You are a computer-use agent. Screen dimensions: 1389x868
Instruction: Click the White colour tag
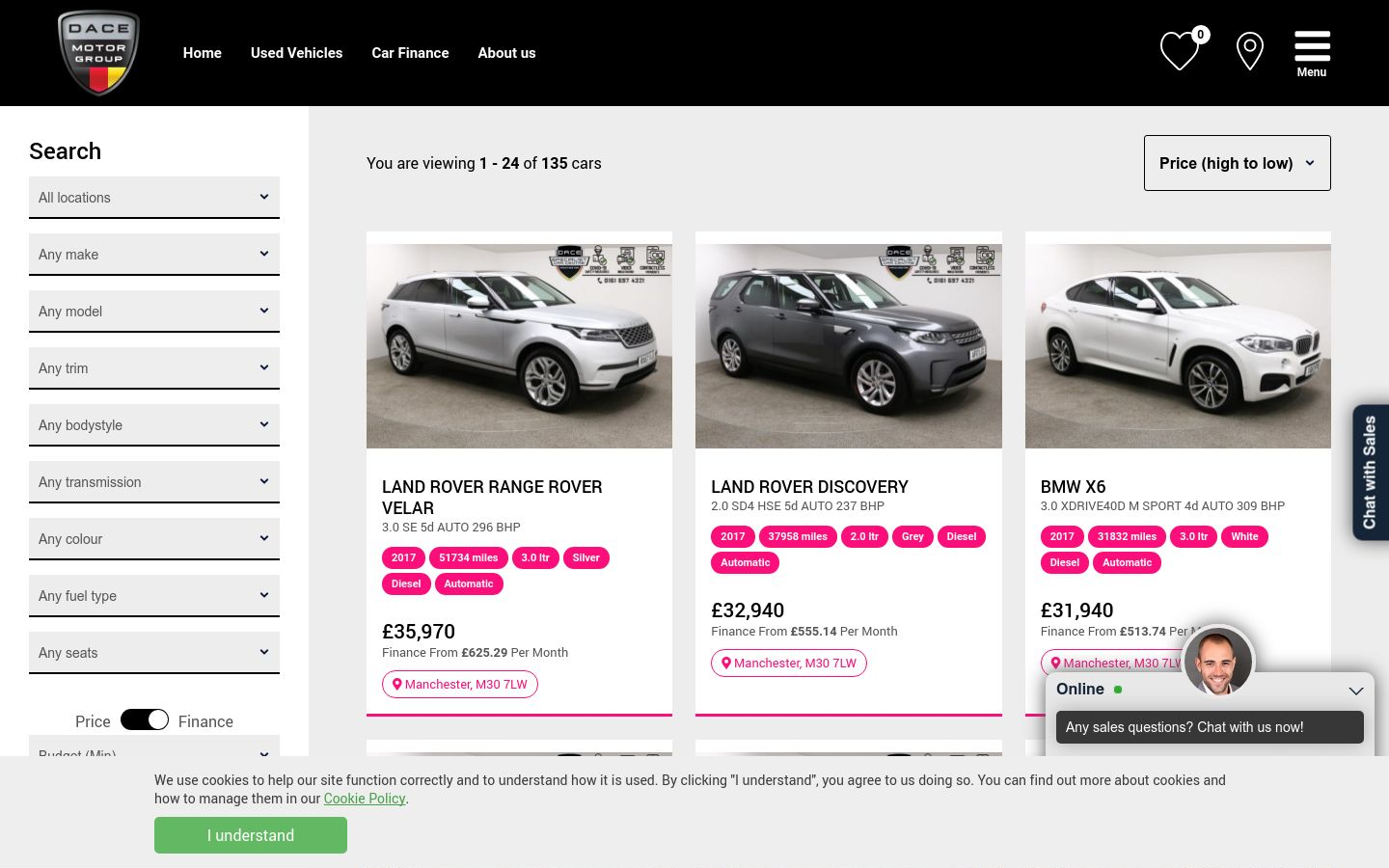pos(1244,536)
